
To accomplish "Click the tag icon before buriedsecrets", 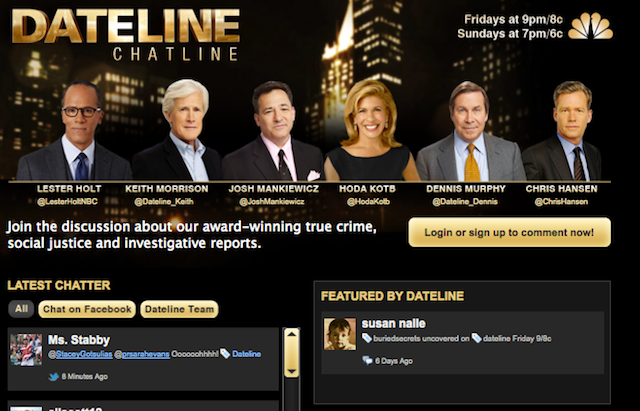I will 367,338.
